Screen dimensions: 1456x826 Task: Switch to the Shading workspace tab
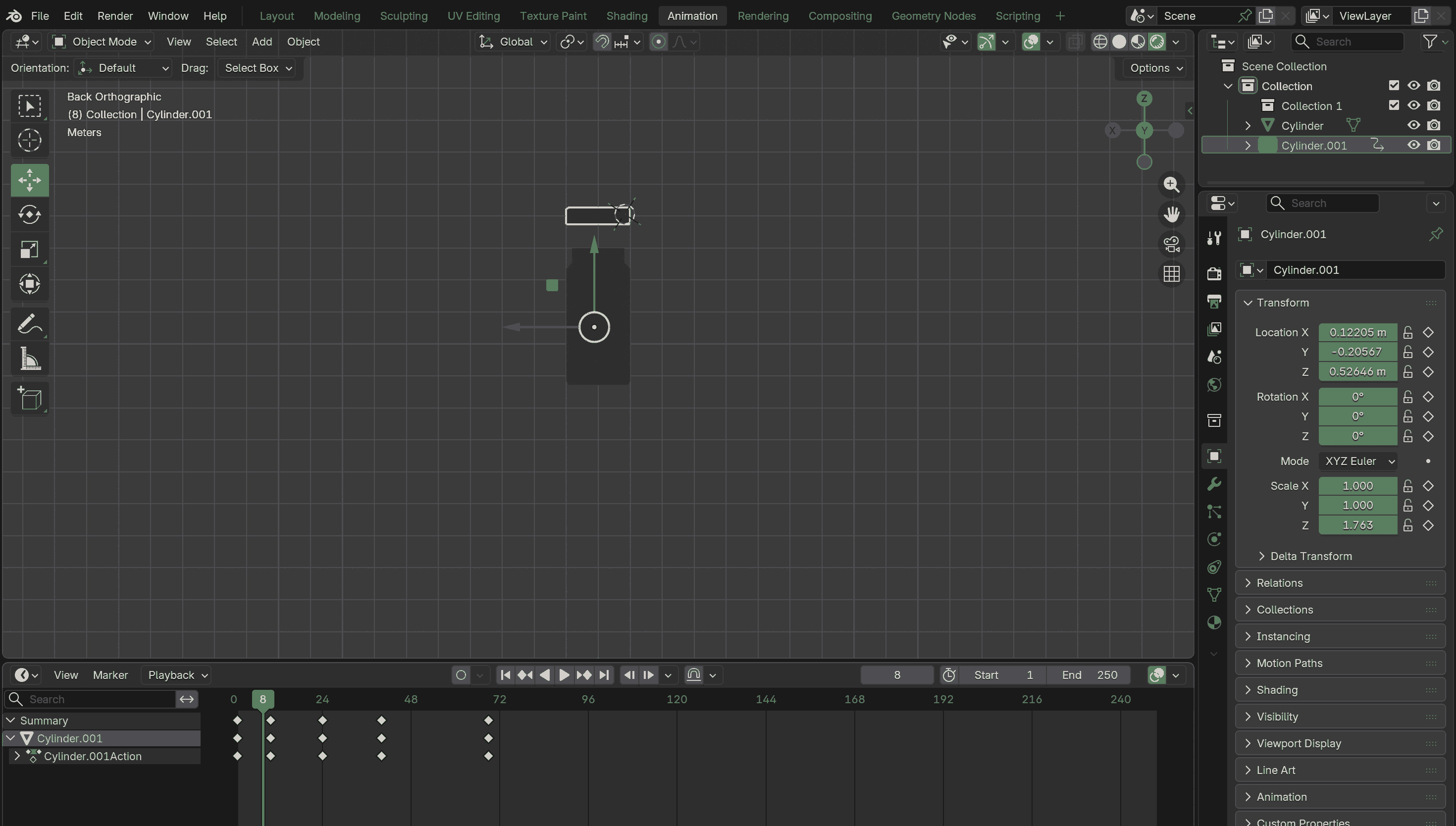[x=626, y=16]
